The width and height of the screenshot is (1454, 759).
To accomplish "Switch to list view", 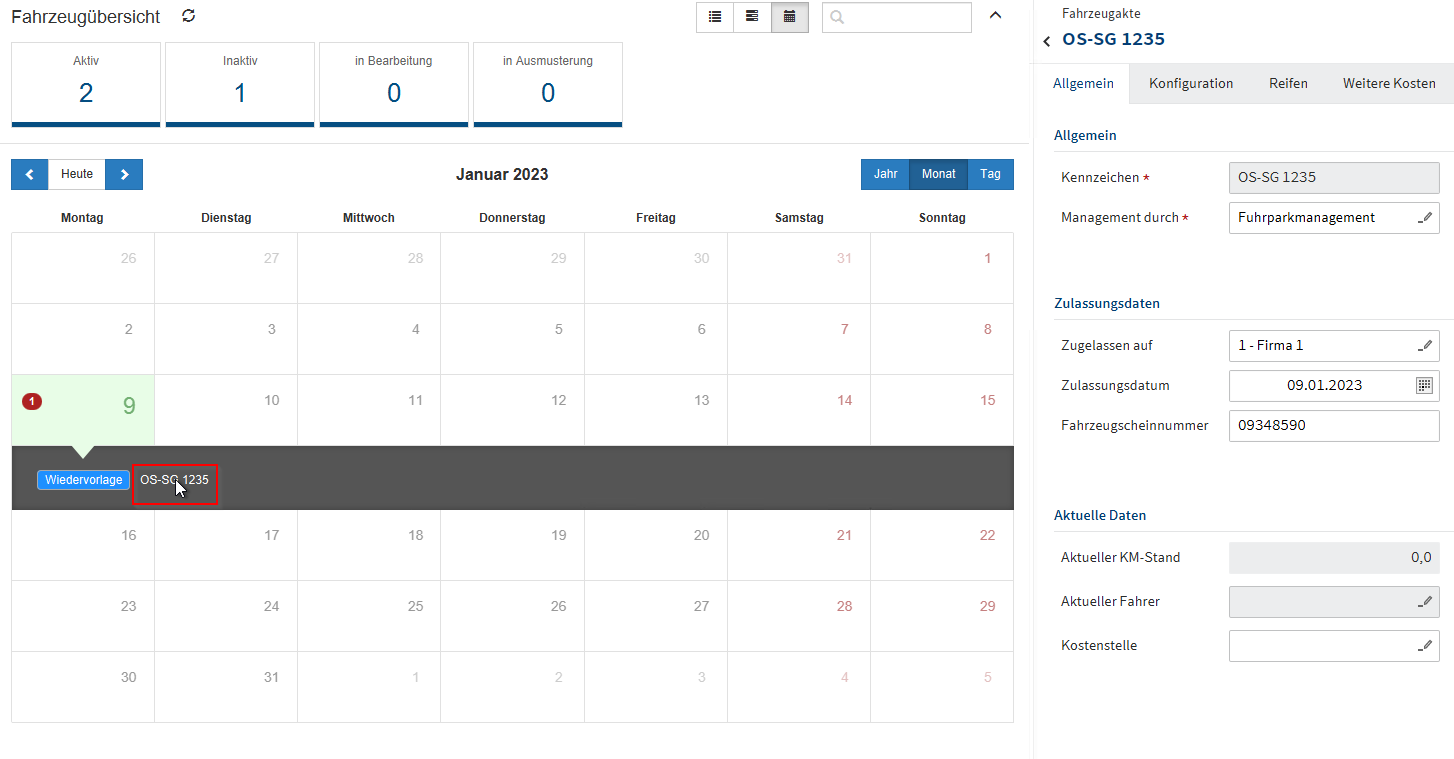I will 715,17.
